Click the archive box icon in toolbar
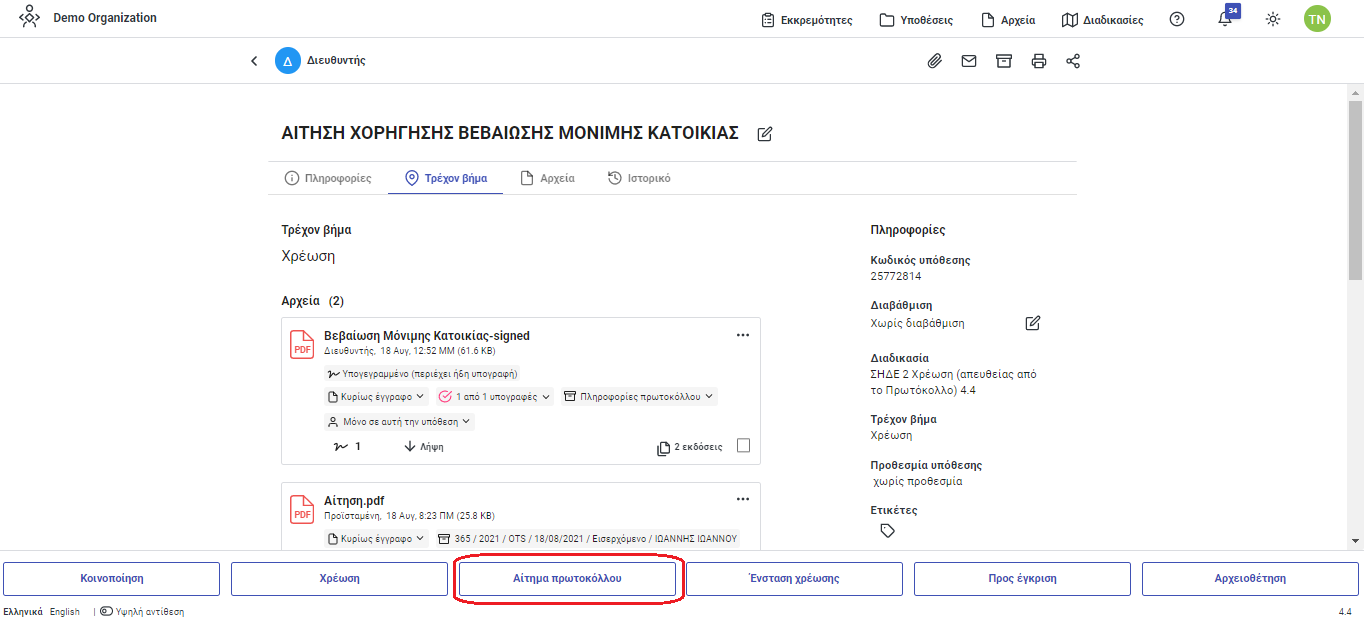 pos(1004,61)
